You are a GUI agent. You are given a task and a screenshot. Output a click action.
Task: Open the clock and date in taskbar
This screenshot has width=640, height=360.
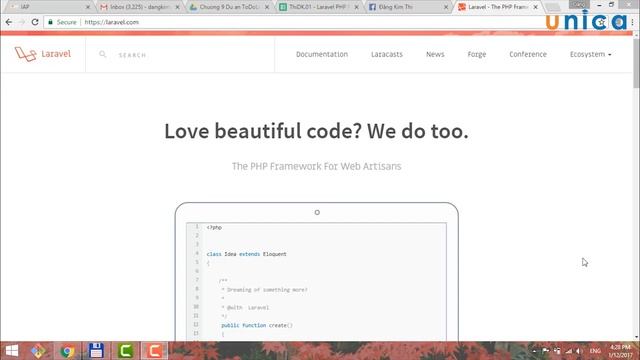[x=620, y=351]
